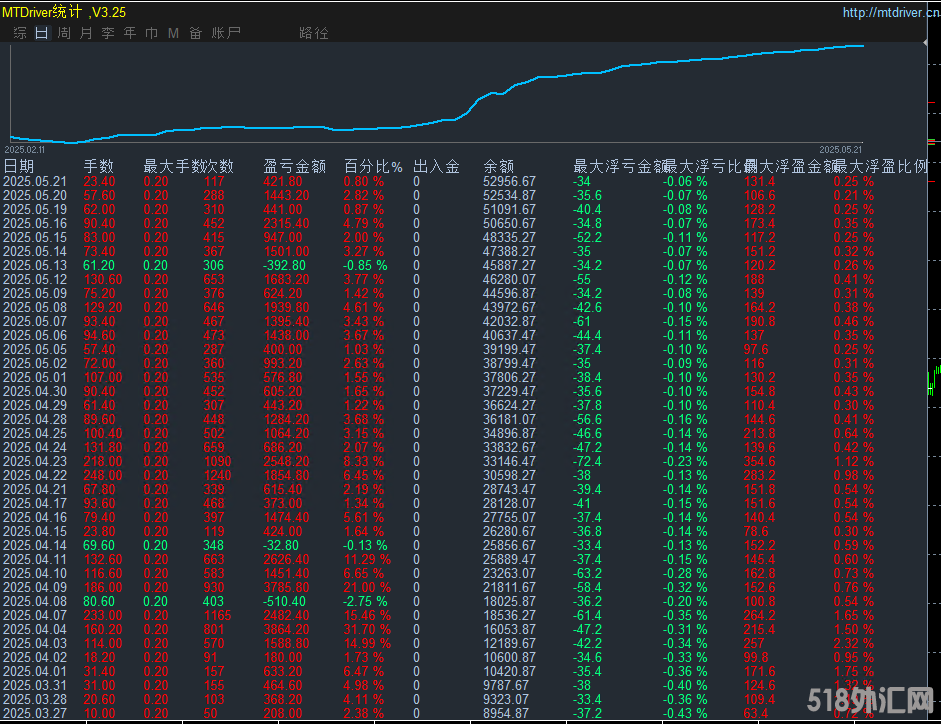Click the 盈亏金额 column header

295,166
